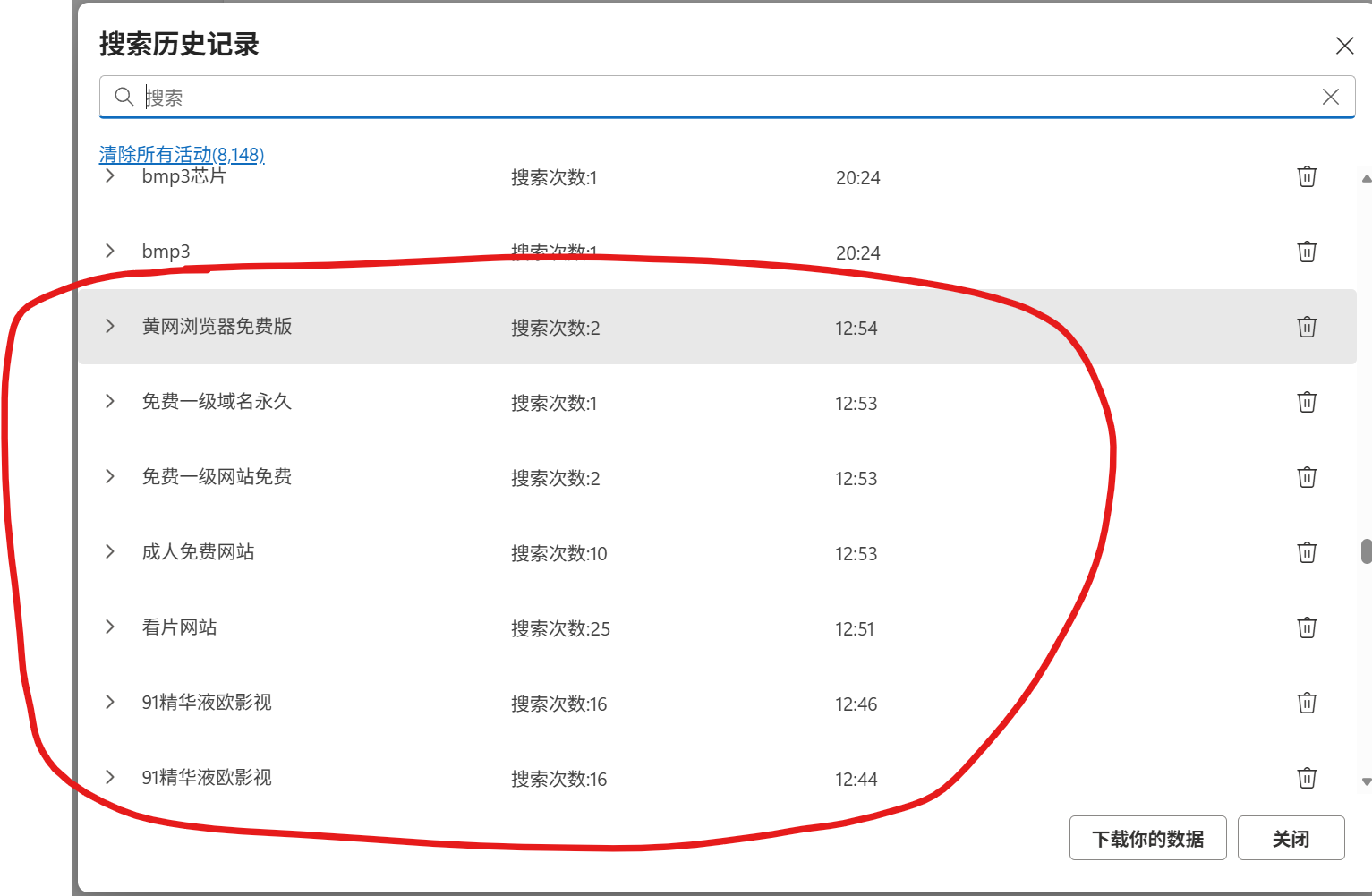
Task: Expand the 成人免费网站 row
Action: (110, 551)
